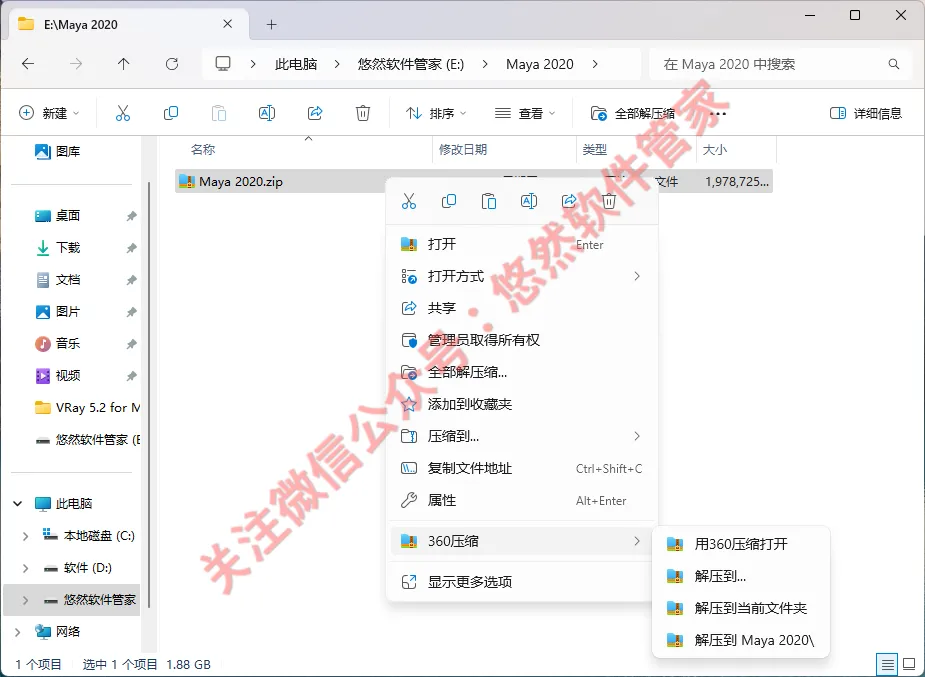
Task: Refresh the current folder view
Action: [x=172, y=64]
